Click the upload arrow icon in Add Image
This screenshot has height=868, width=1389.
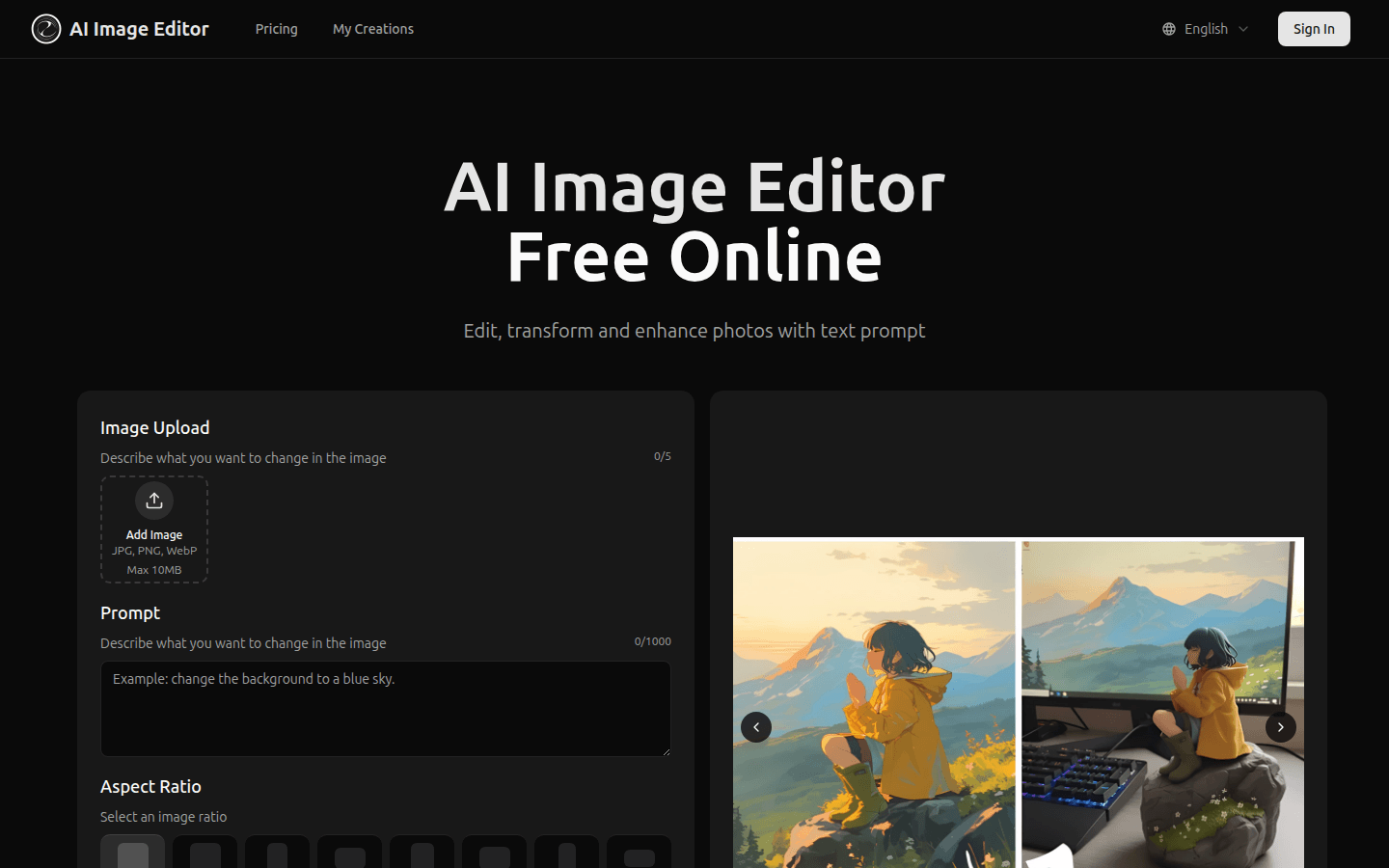coord(154,501)
